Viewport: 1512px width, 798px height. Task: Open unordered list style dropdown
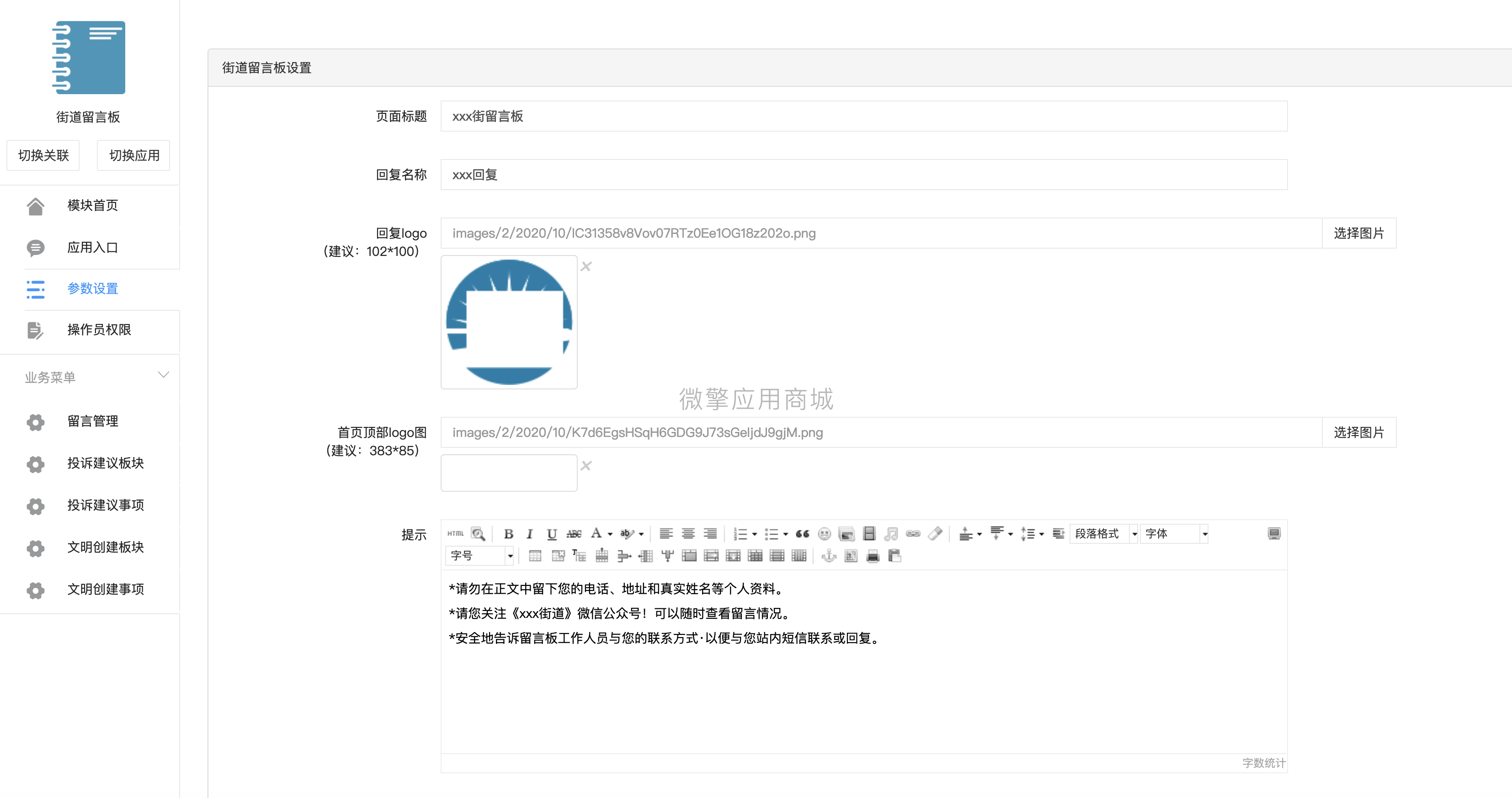[x=786, y=534]
